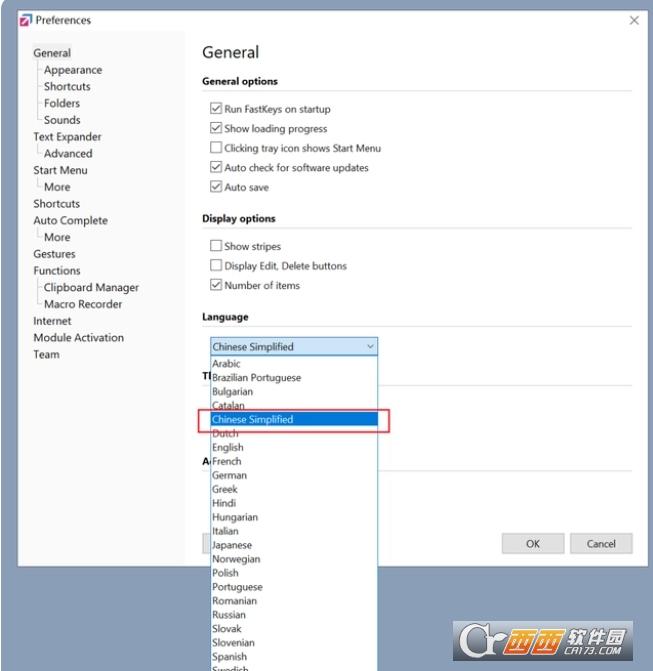Click the FastKeys app icon in title bar
This screenshot has width=653, height=671.
point(26,20)
